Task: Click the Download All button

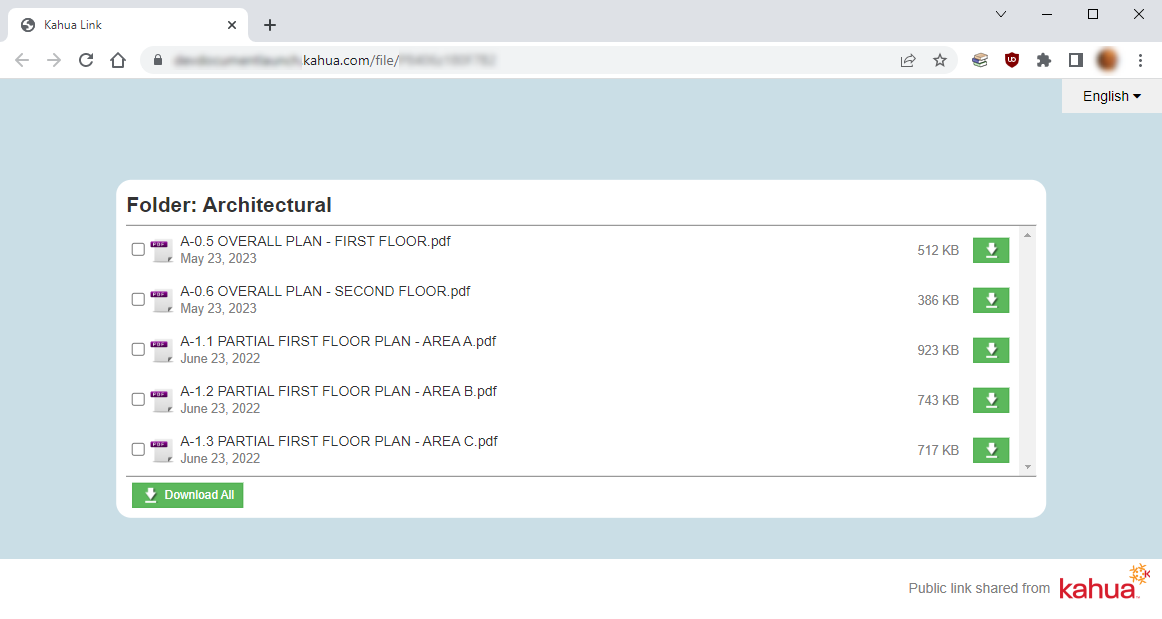Action: 188,495
